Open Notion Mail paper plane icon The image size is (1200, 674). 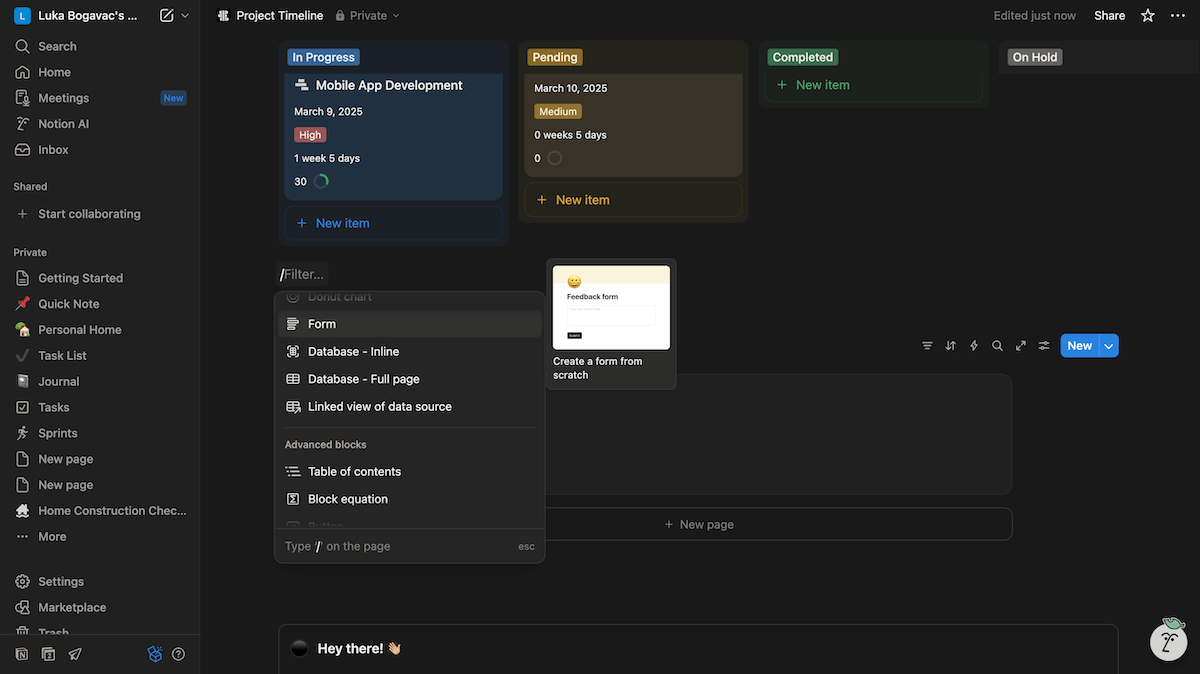coord(75,654)
